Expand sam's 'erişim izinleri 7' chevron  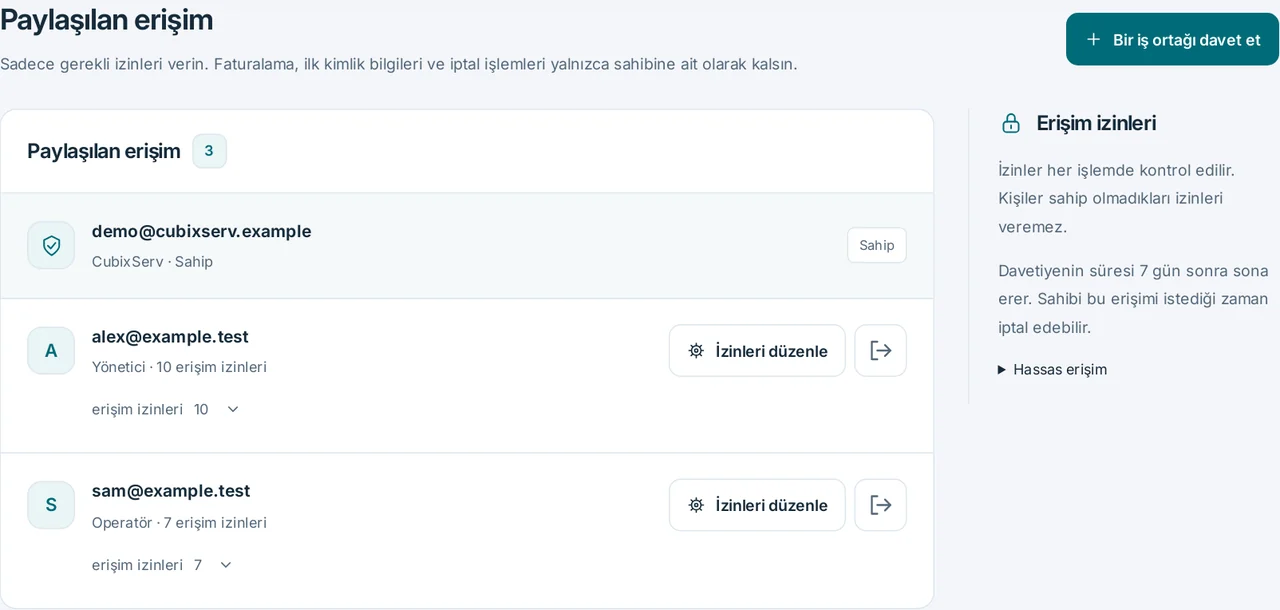tap(226, 565)
